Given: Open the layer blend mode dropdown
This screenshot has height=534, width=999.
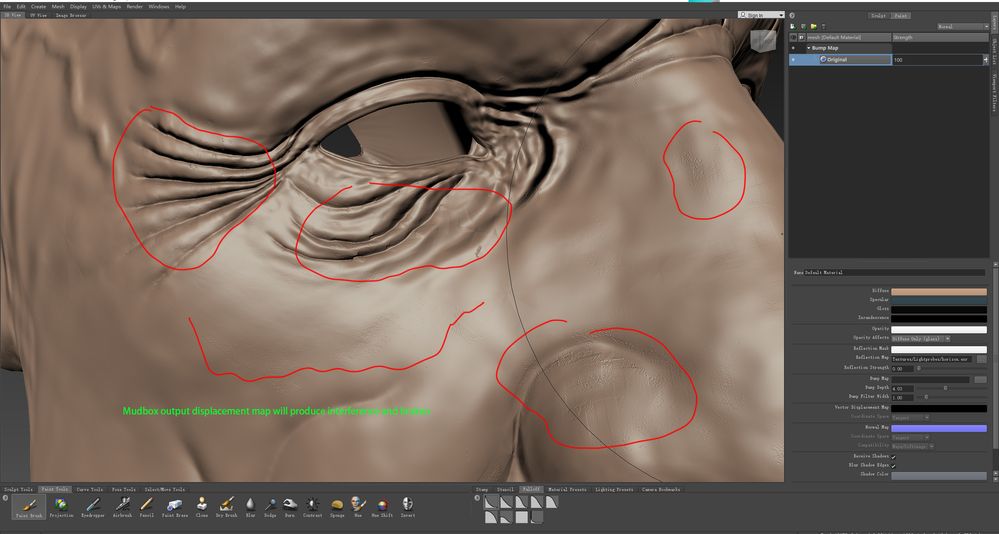Looking at the screenshot, I should point(963,27).
